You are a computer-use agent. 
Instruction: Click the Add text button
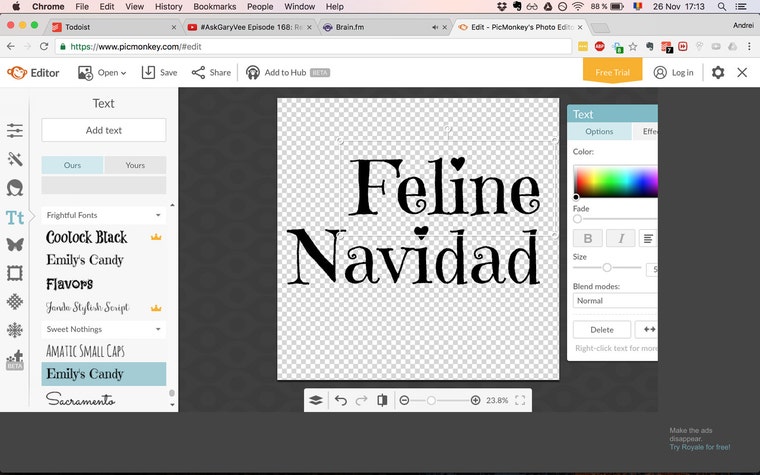[x=104, y=130]
